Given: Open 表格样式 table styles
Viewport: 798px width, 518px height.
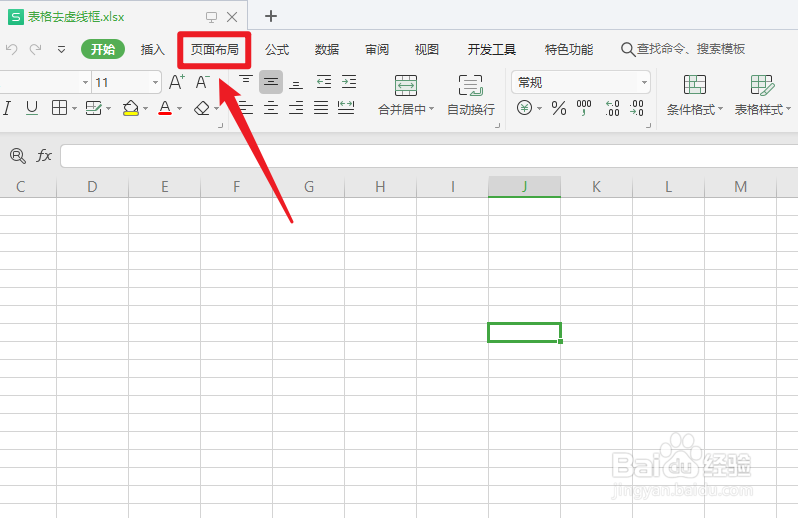Looking at the screenshot, I should 762,95.
